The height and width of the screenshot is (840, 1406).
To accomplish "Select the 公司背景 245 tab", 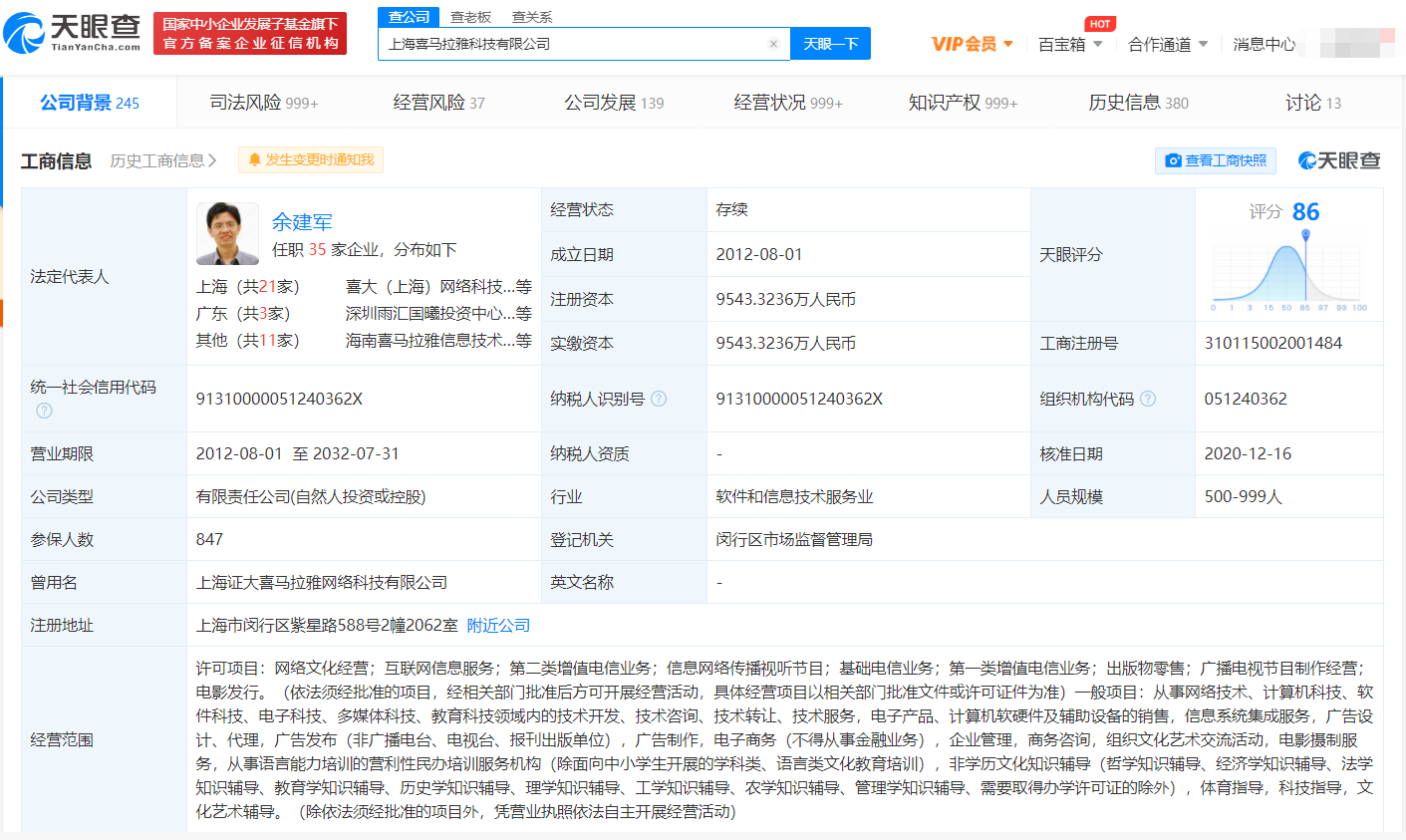I will click(x=90, y=103).
